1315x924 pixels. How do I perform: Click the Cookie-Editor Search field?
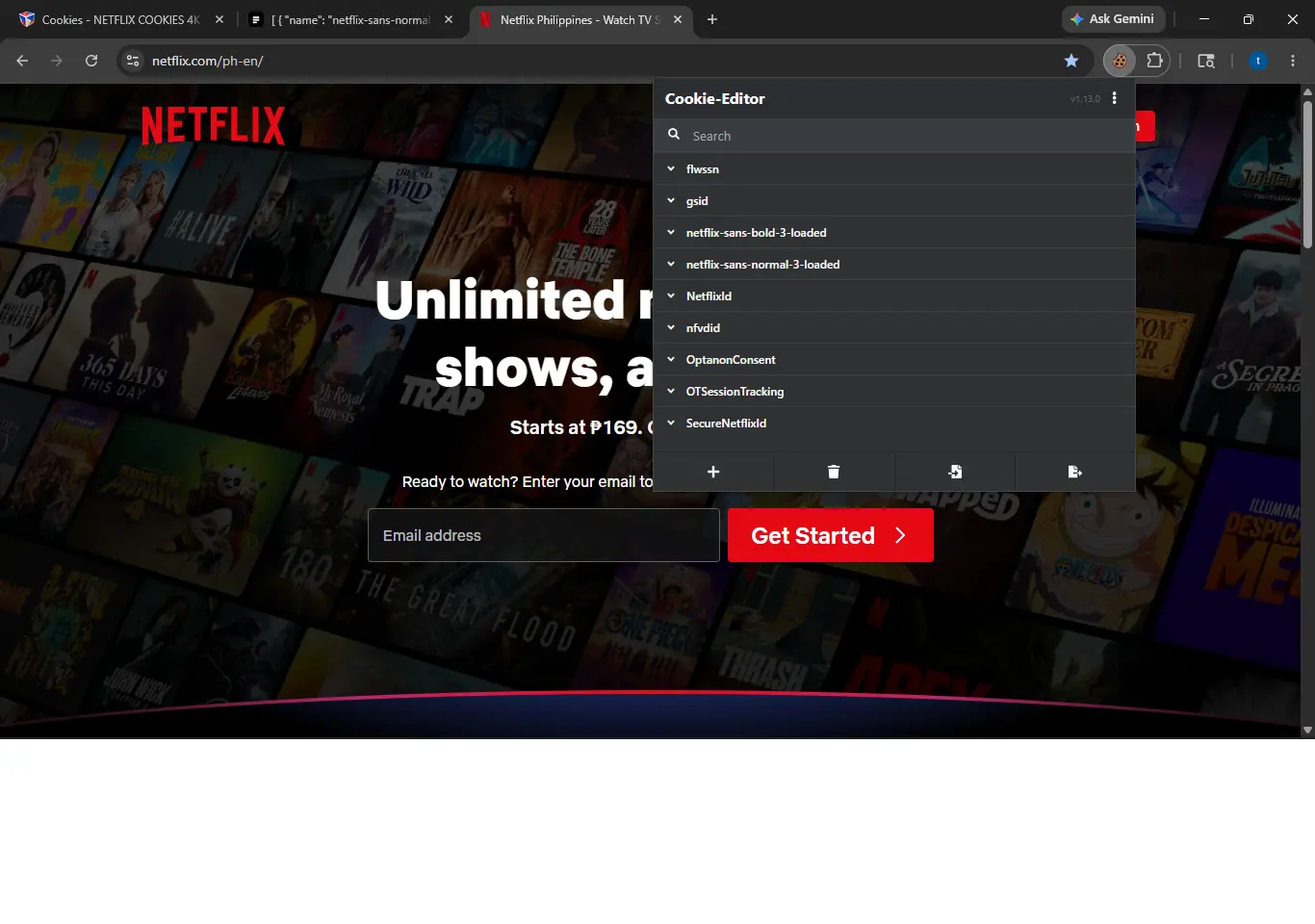tap(894, 136)
